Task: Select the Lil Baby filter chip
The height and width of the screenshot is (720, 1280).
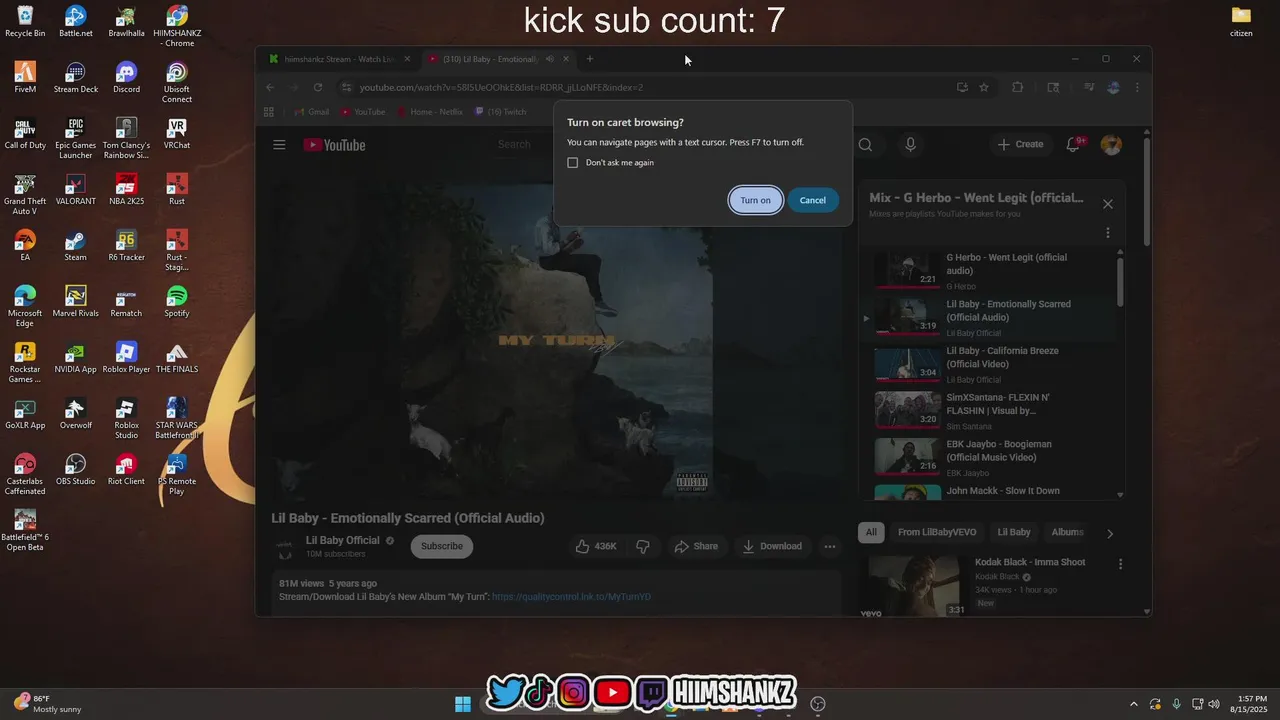Action: click(1013, 532)
